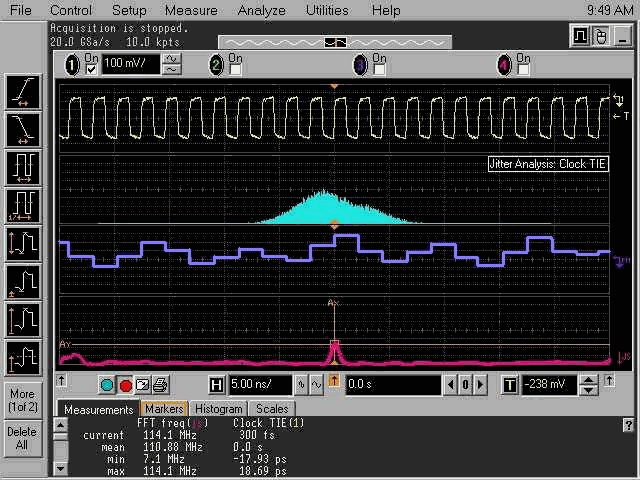640x480 pixels.
Task: Increase channel 1 vertical scale button
Action: point(172,59)
